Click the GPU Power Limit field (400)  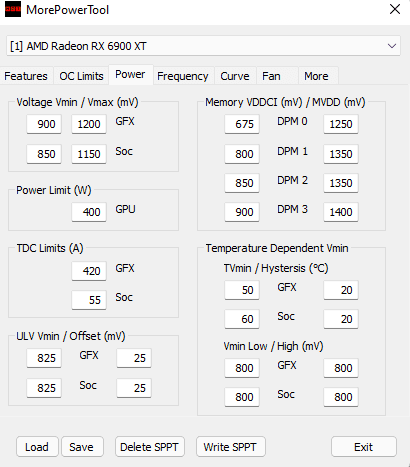click(x=89, y=212)
